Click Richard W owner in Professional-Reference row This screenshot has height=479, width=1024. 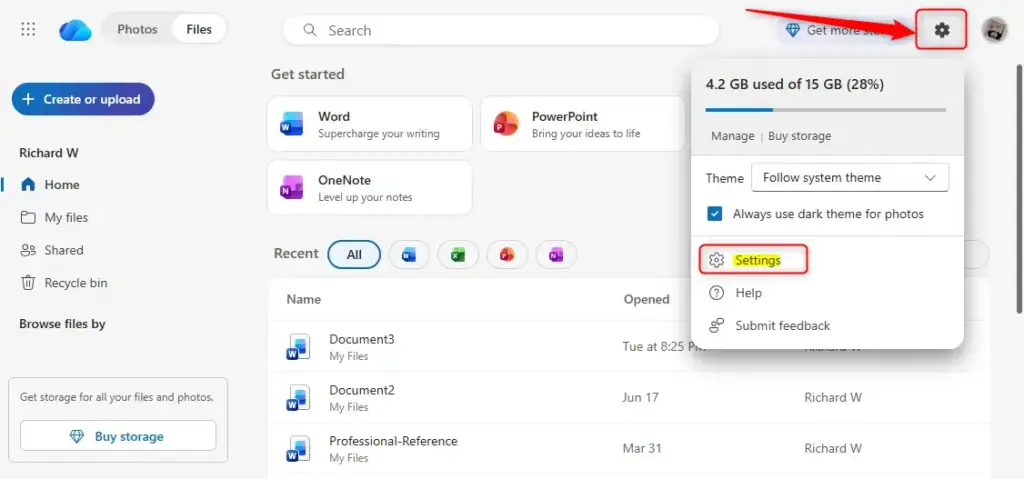coord(833,448)
